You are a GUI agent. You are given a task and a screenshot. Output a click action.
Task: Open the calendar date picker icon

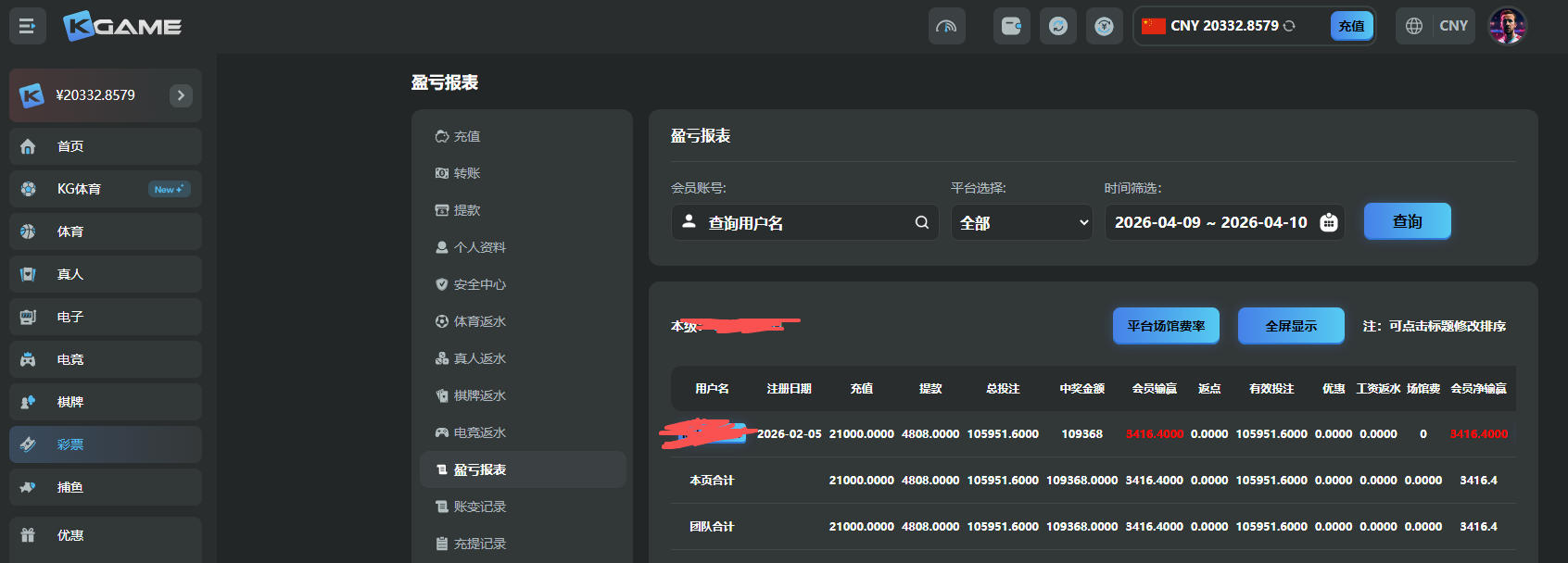(1329, 222)
